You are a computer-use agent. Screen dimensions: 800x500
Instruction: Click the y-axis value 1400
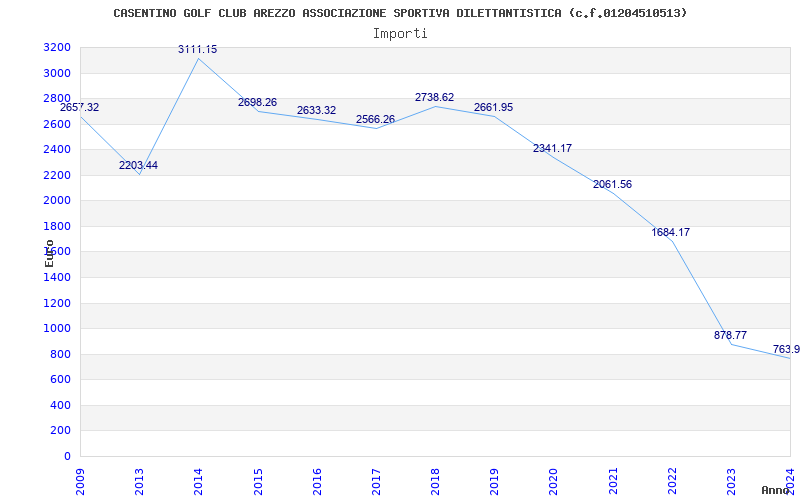point(58,278)
